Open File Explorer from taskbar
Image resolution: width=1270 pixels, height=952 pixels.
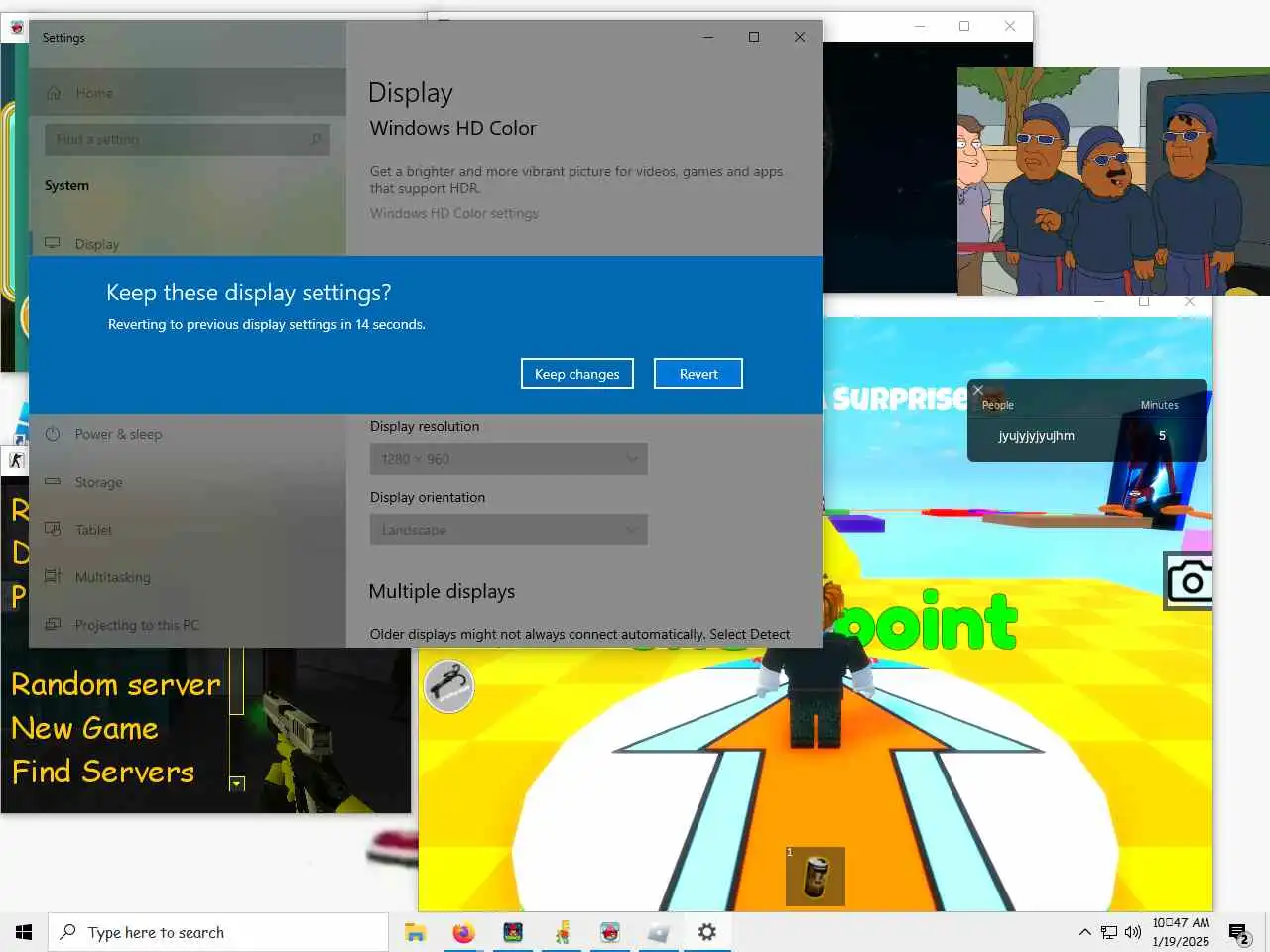coord(415,932)
